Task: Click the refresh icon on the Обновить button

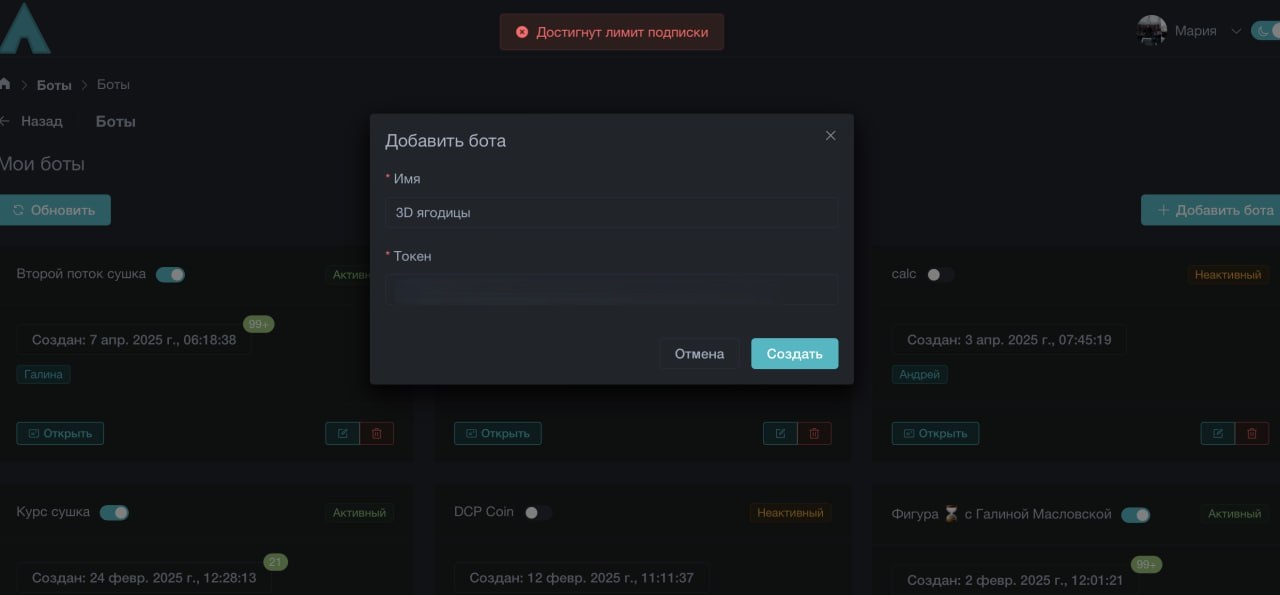Action: pos(20,210)
